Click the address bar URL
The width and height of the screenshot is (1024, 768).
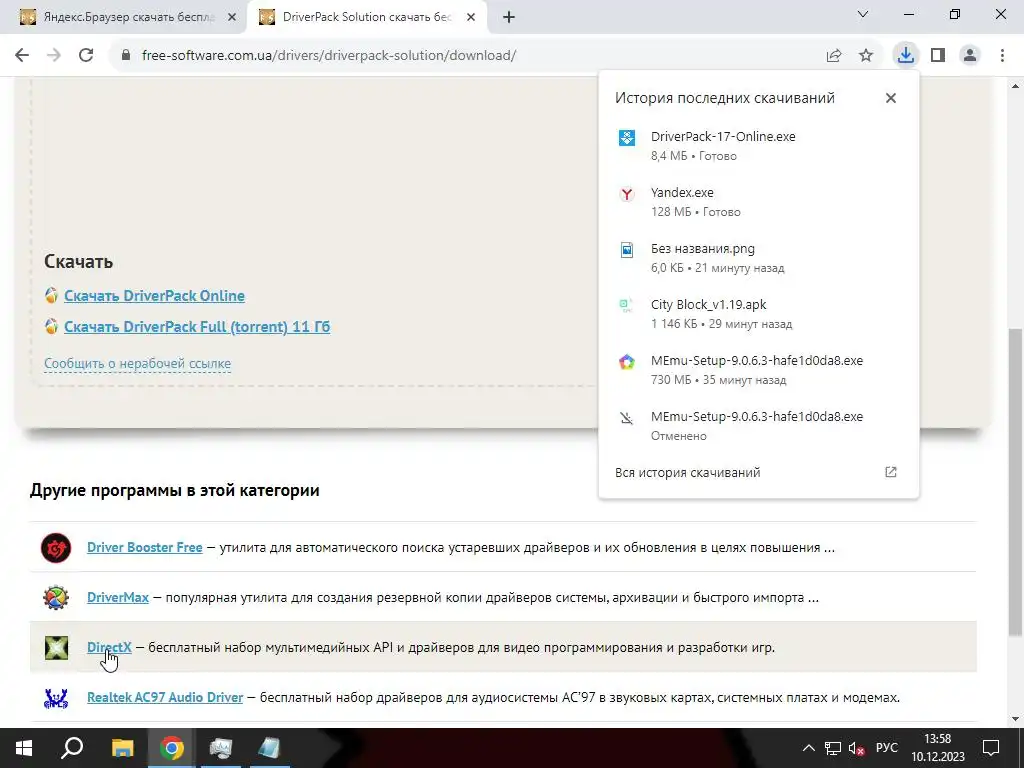[x=328, y=56]
